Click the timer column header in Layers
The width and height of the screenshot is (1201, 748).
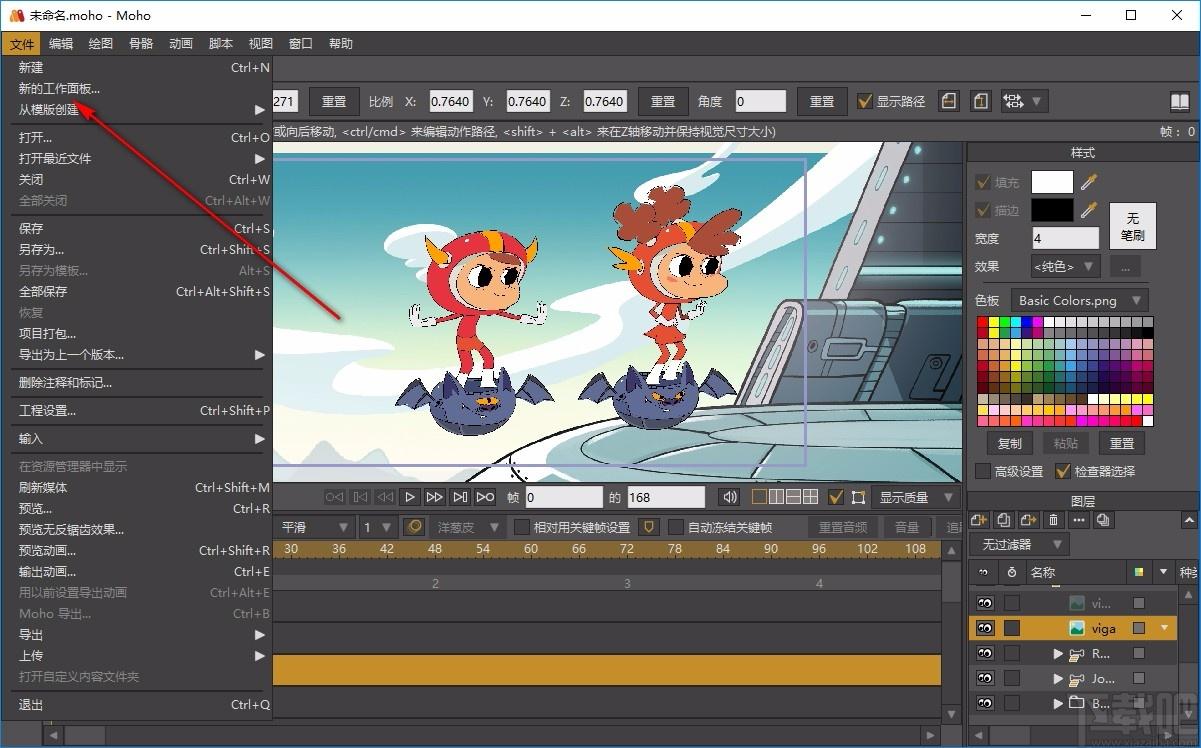1013,572
